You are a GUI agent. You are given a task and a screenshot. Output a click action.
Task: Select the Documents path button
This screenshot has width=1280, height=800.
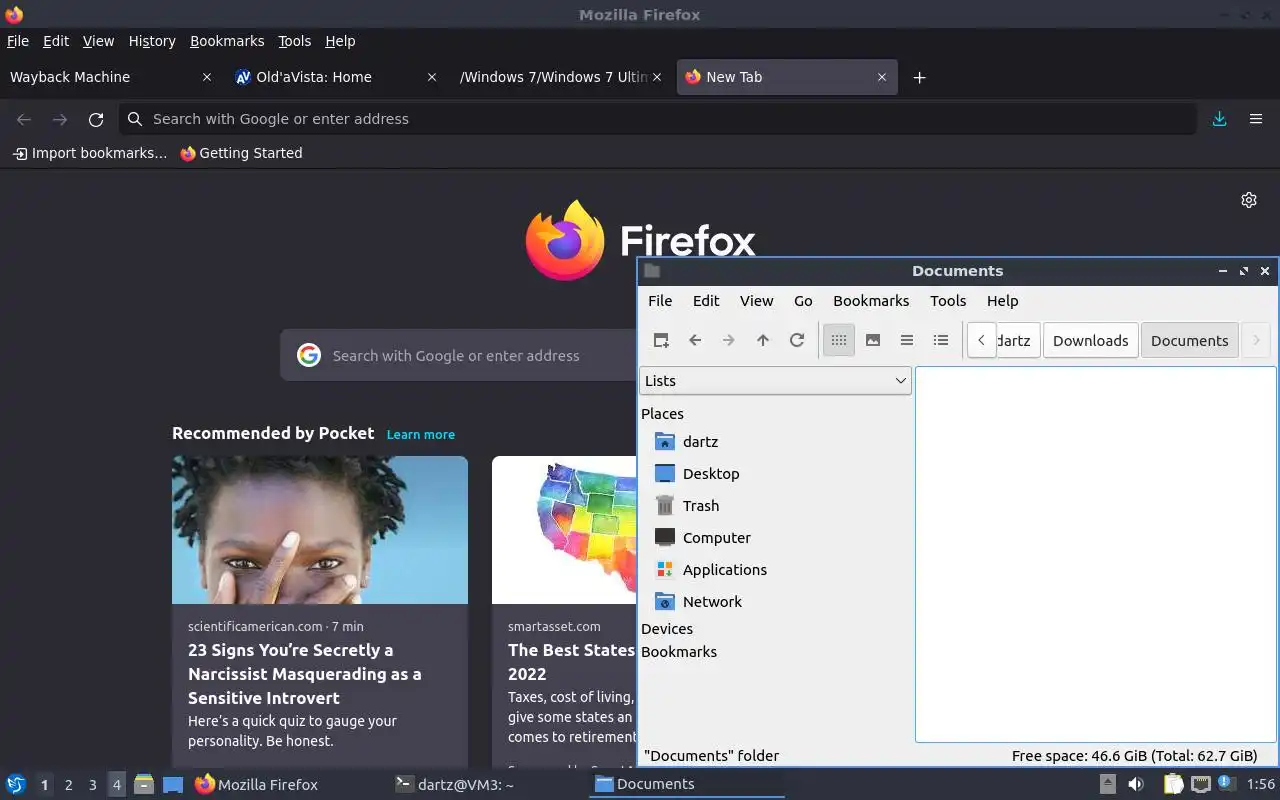coord(1189,341)
